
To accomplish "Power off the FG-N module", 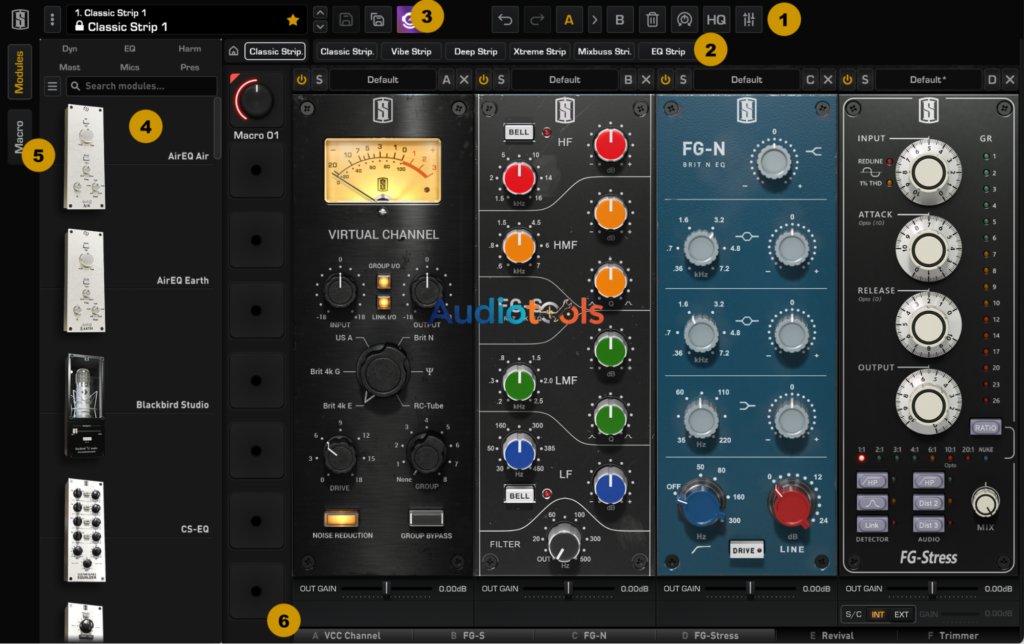I will (x=666, y=79).
